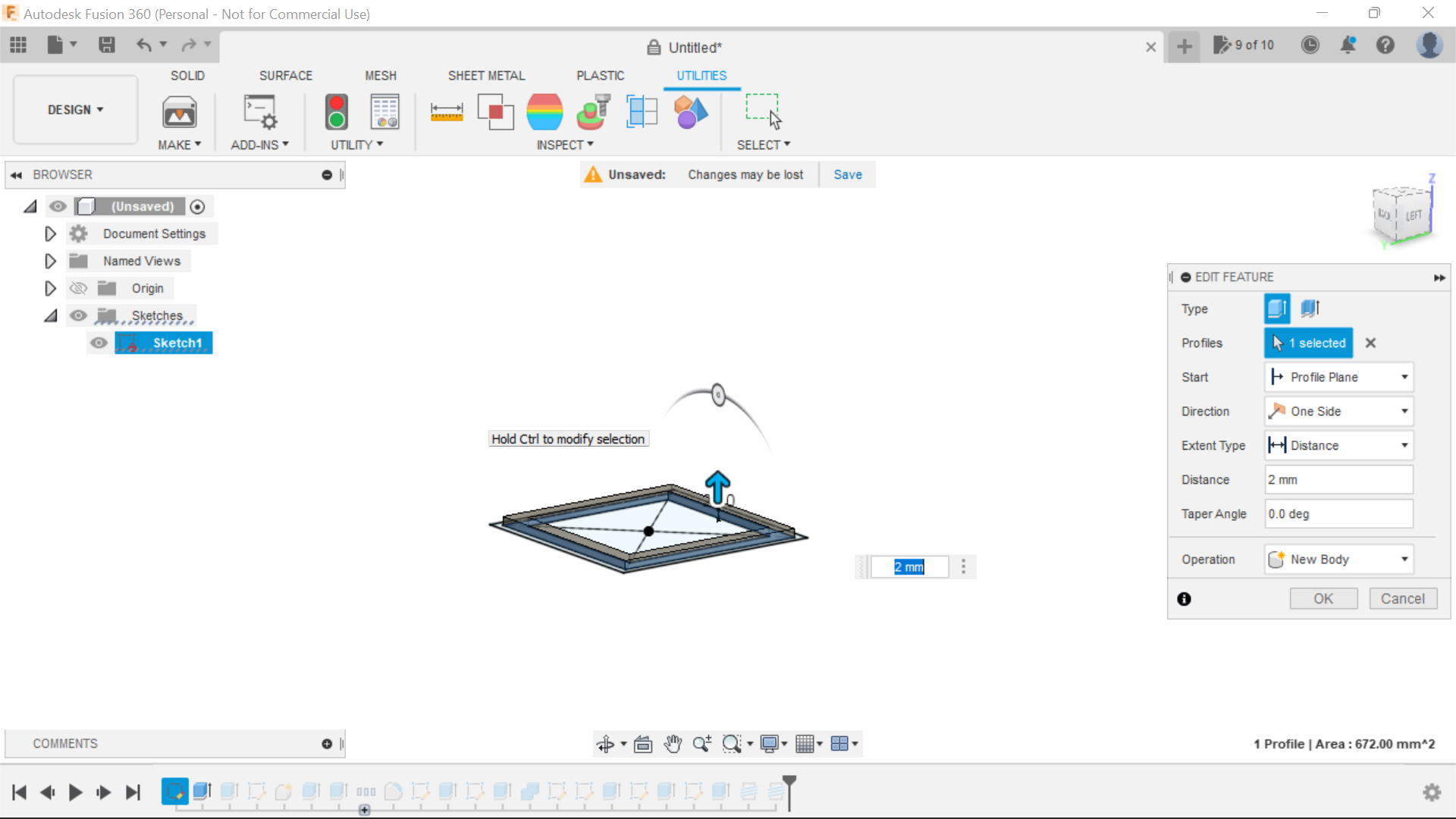This screenshot has height=819, width=1456.
Task: Edit the Distance value field showing 2 mm
Action: pyautogui.click(x=1338, y=479)
